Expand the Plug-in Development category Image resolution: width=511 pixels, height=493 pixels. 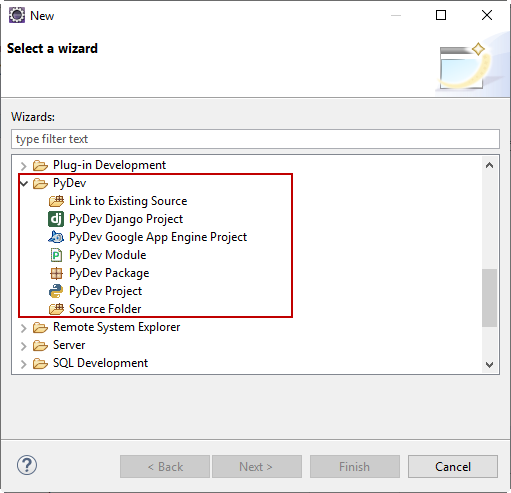pos(24,166)
